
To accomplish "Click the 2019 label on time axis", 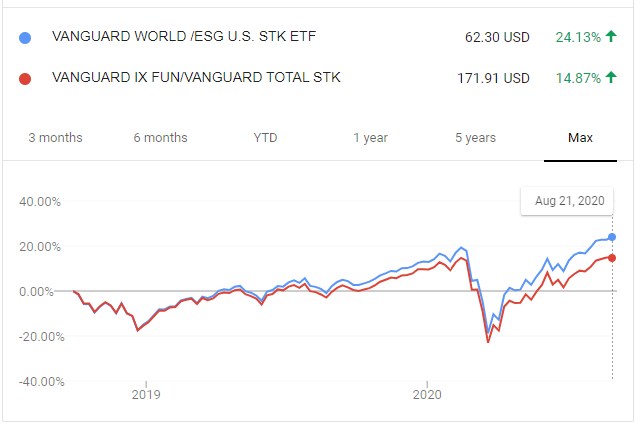I will tap(146, 392).
